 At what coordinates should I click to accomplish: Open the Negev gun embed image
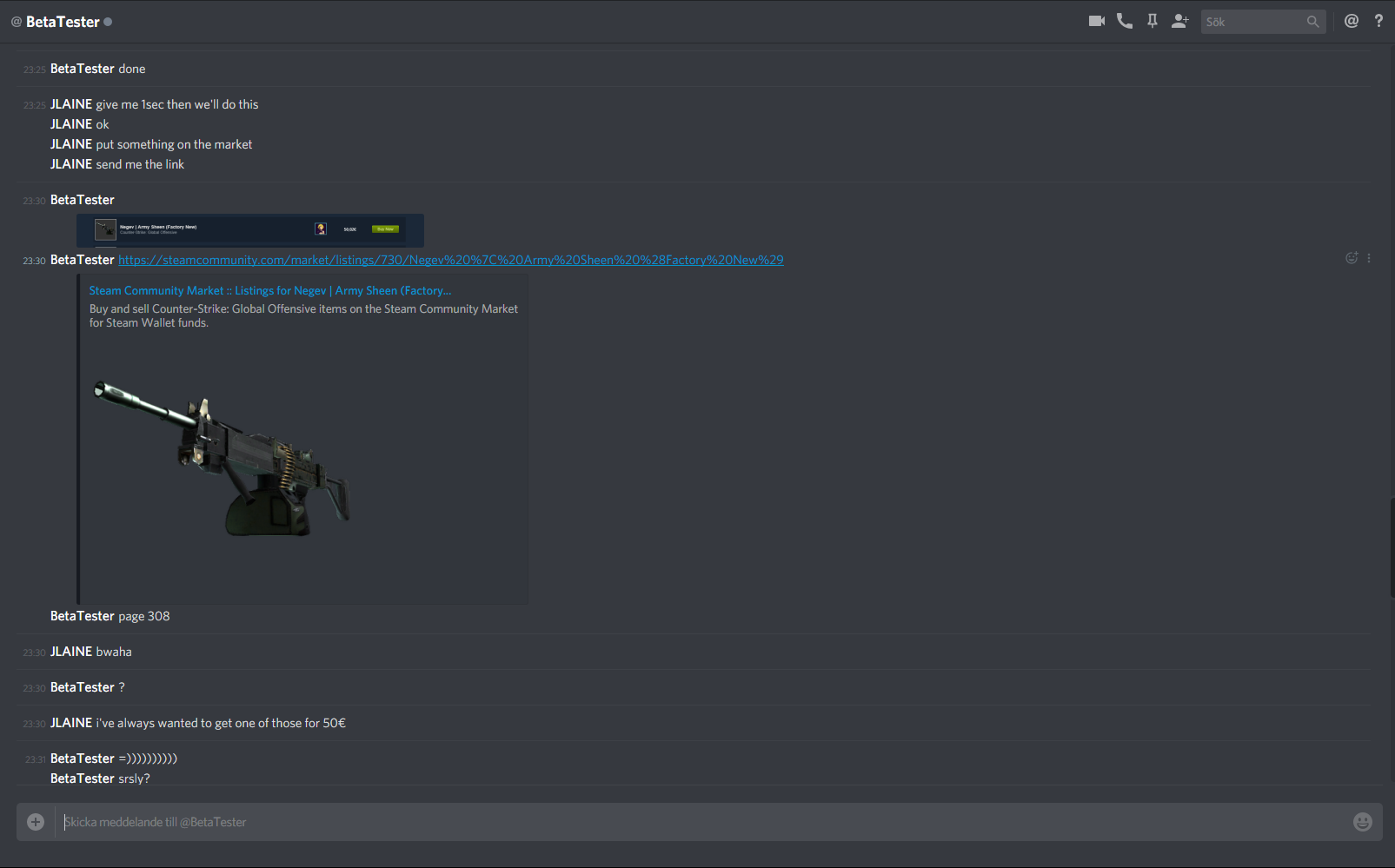pyautogui.click(x=222, y=459)
